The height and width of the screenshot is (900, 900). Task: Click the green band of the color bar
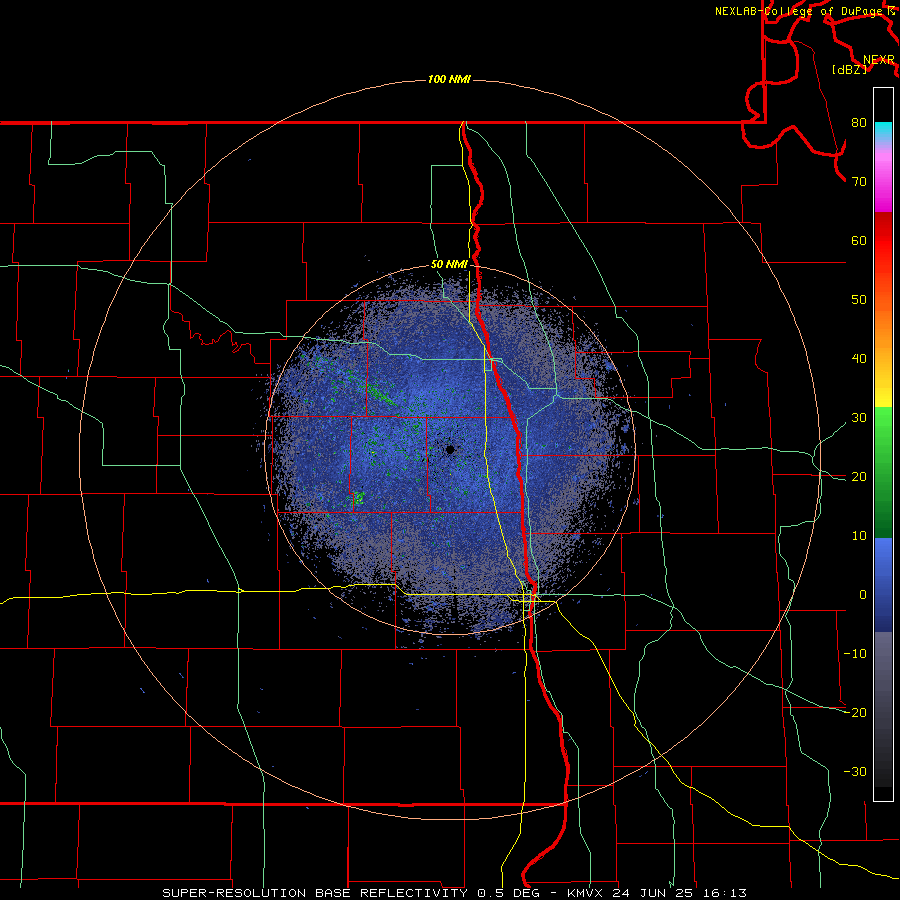(x=883, y=473)
